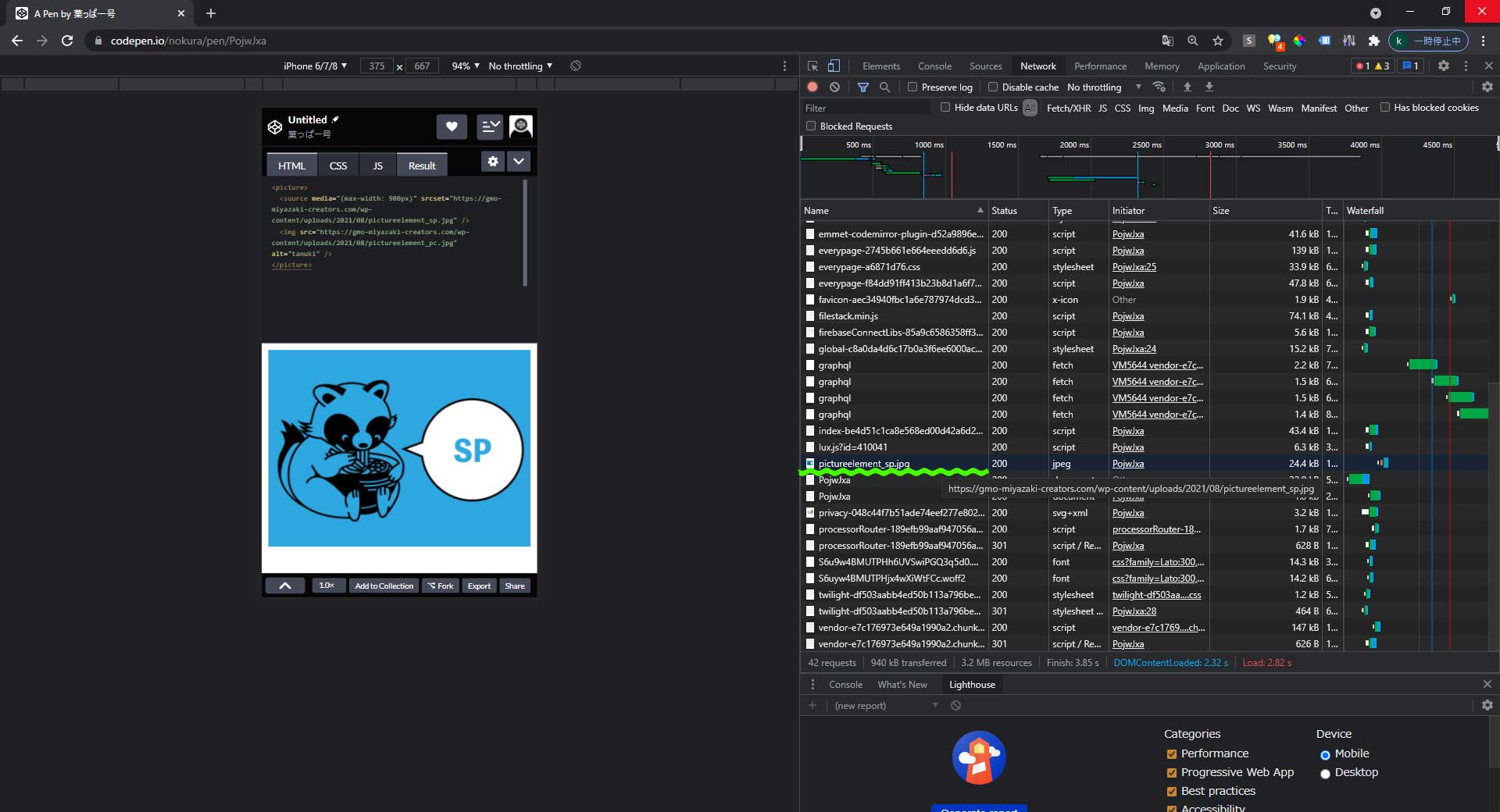This screenshot has height=812, width=1500.
Task: Stop recording network log
Action: (x=812, y=87)
